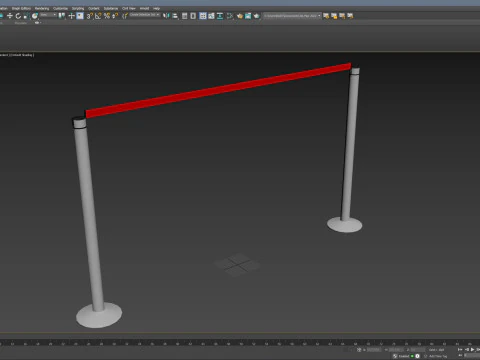Screen dimensions: 480x360
Task: Click the viewport label at top-left of viewport
Action: point(17,55)
